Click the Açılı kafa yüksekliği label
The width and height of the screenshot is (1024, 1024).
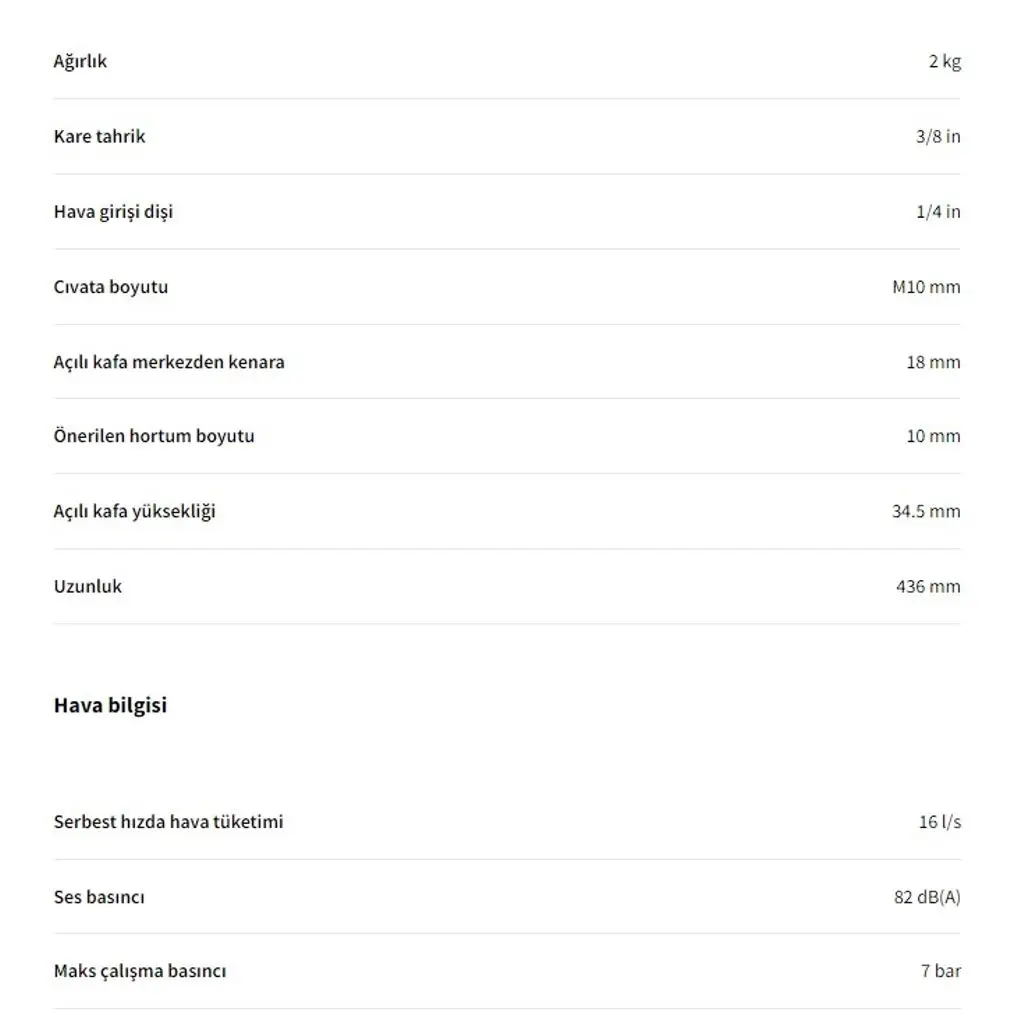coord(135,511)
